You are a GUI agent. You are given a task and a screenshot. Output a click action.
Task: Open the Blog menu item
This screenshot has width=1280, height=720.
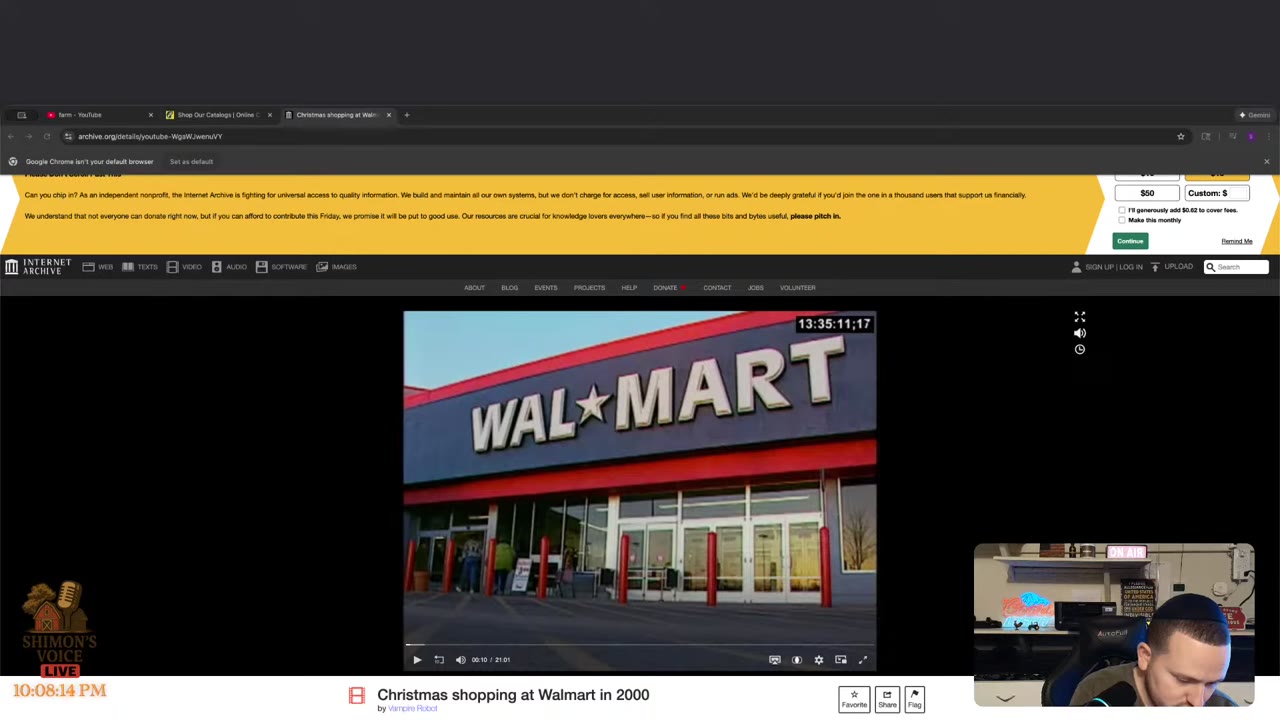click(509, 288)
